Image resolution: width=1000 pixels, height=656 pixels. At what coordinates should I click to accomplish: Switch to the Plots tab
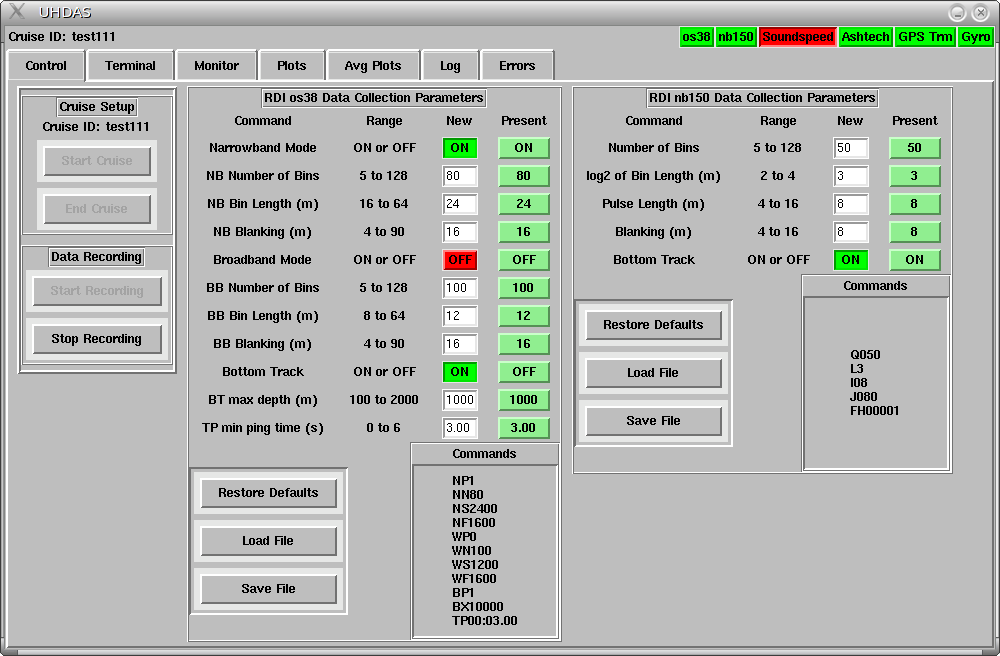(291, 66)
